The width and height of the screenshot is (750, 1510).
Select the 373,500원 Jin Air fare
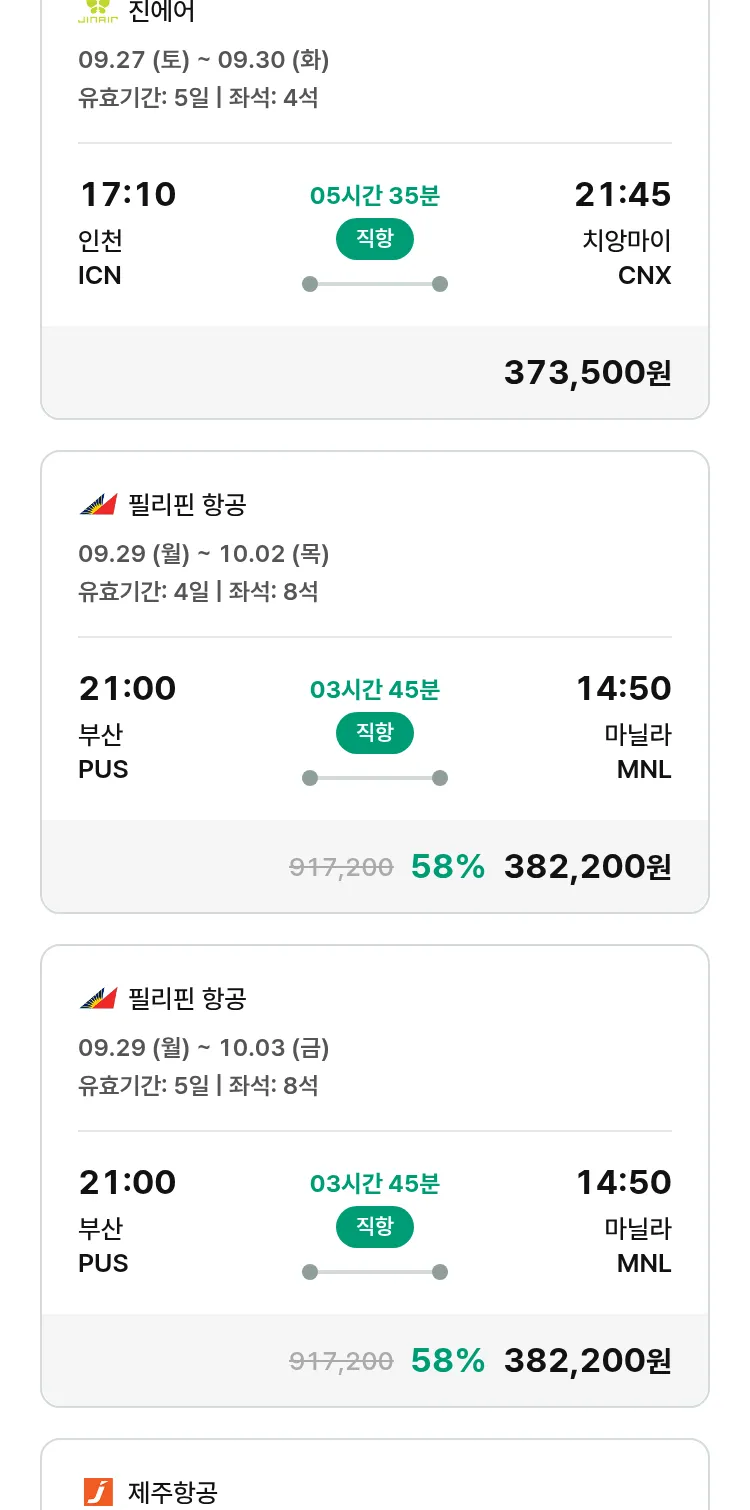pos(587,373)
